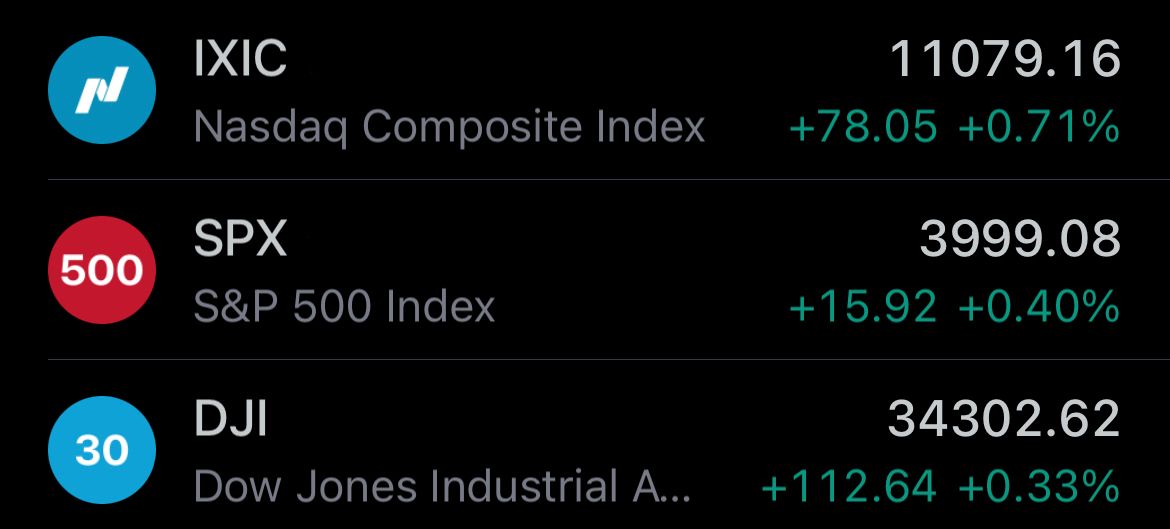Image resolution: width=1170 pixels, height=529 pixels.
Task: Click the 34302.62 price value
Action: point(1004,419)
